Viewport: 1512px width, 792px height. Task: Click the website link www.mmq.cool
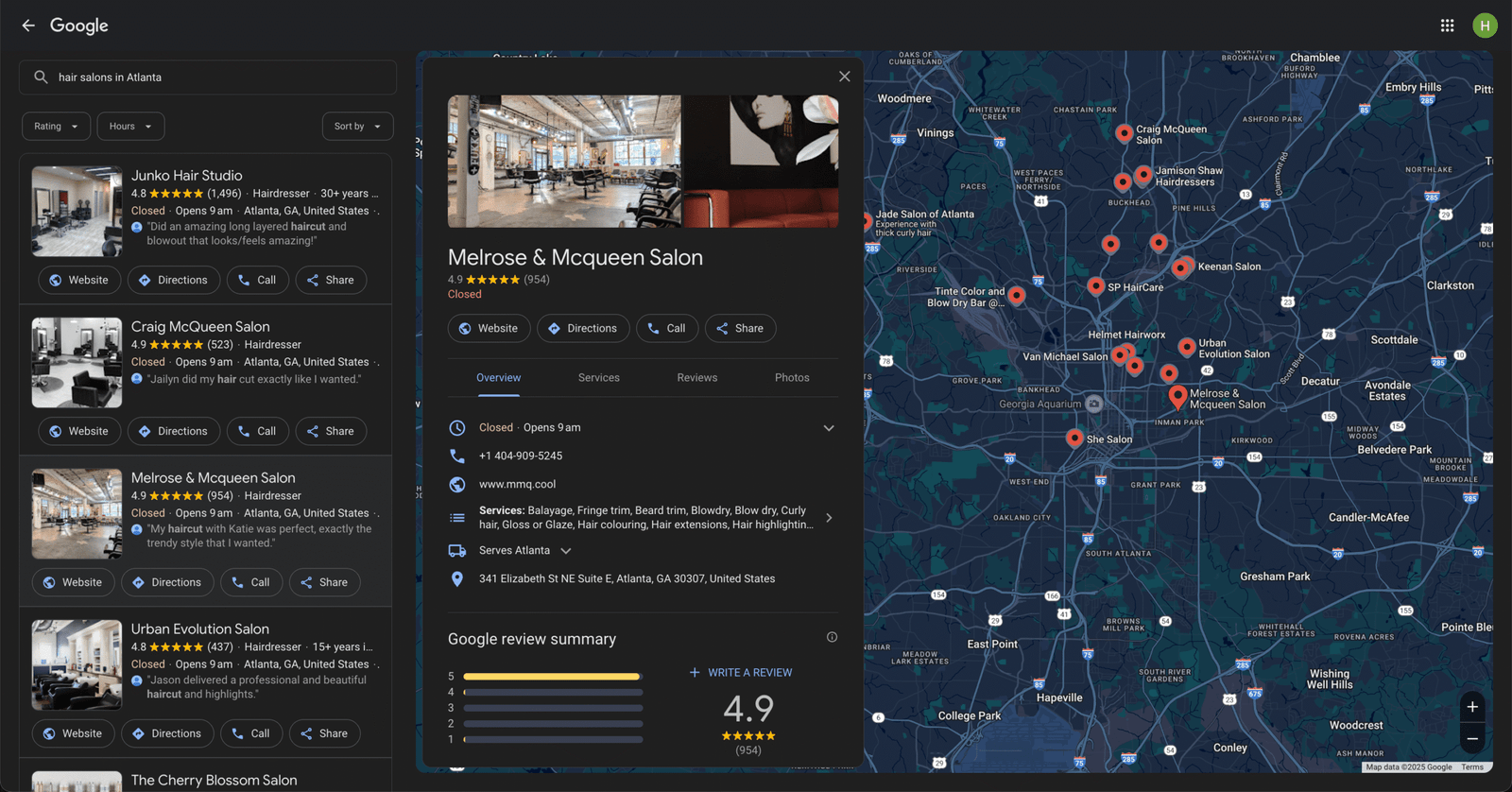click(x=517, y=484)
